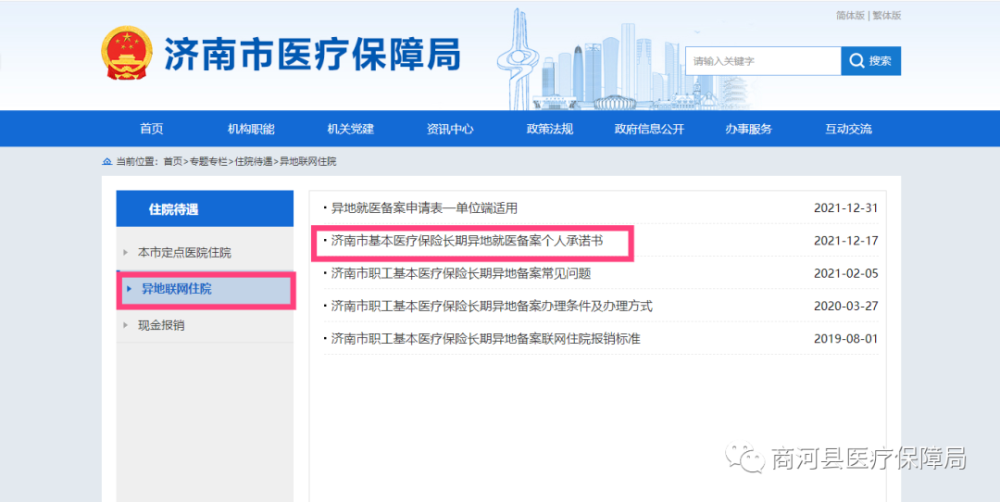Open the 机构职能 nav menu
The image size is (1000, 502).
pos(251,129)
